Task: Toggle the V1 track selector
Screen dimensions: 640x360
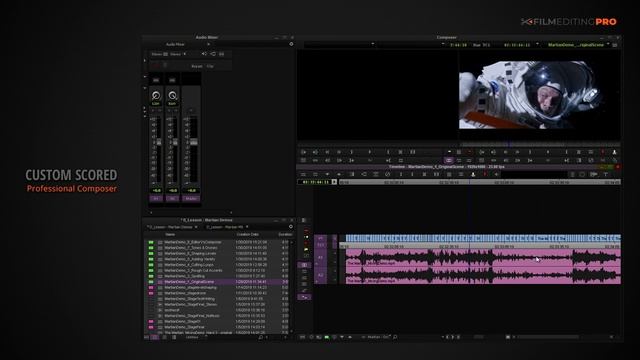Action: point(321,238)
